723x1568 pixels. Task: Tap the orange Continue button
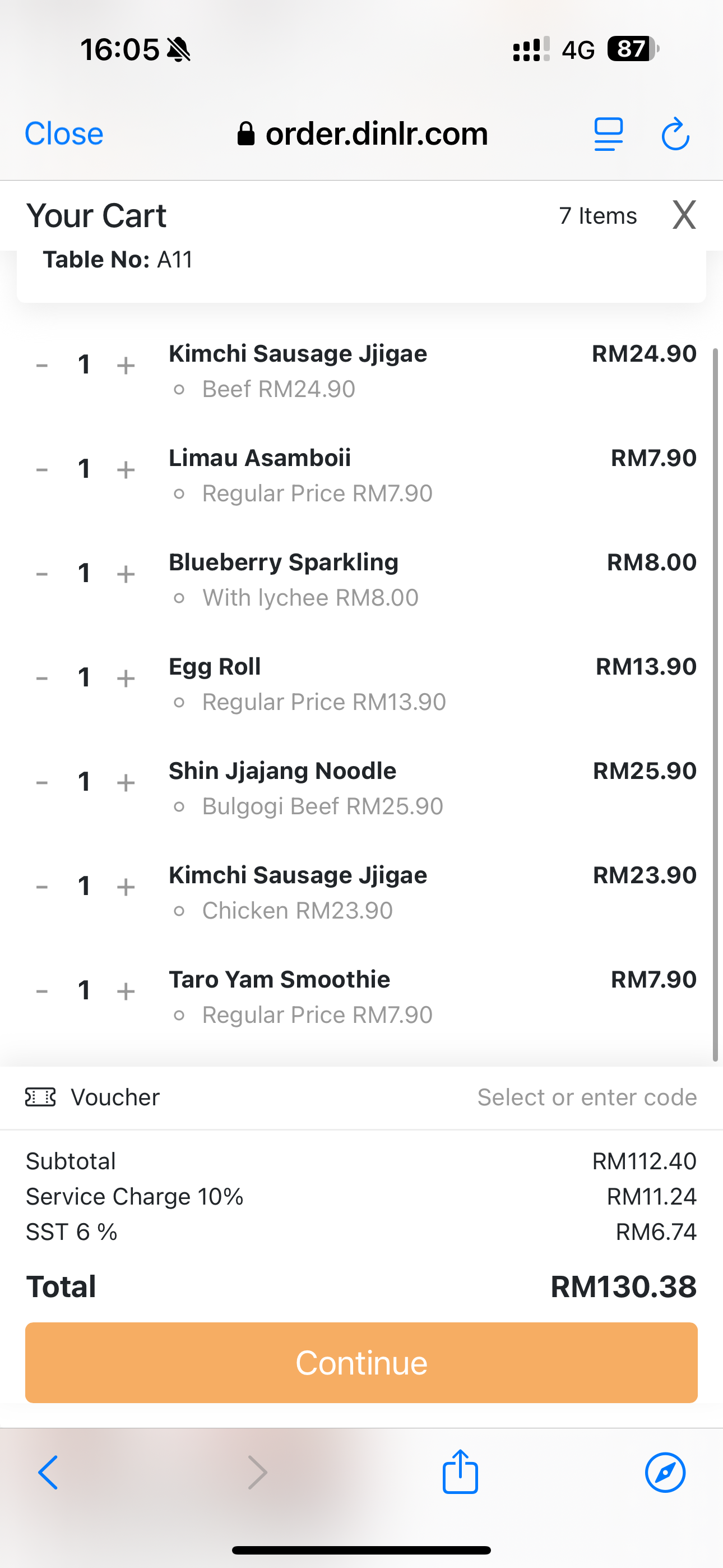tap(361, 1362)
